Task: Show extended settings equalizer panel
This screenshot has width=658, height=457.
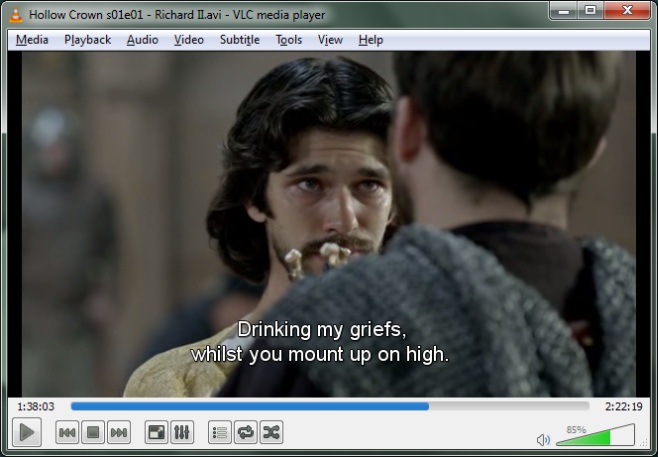Action: click(182, 432)
